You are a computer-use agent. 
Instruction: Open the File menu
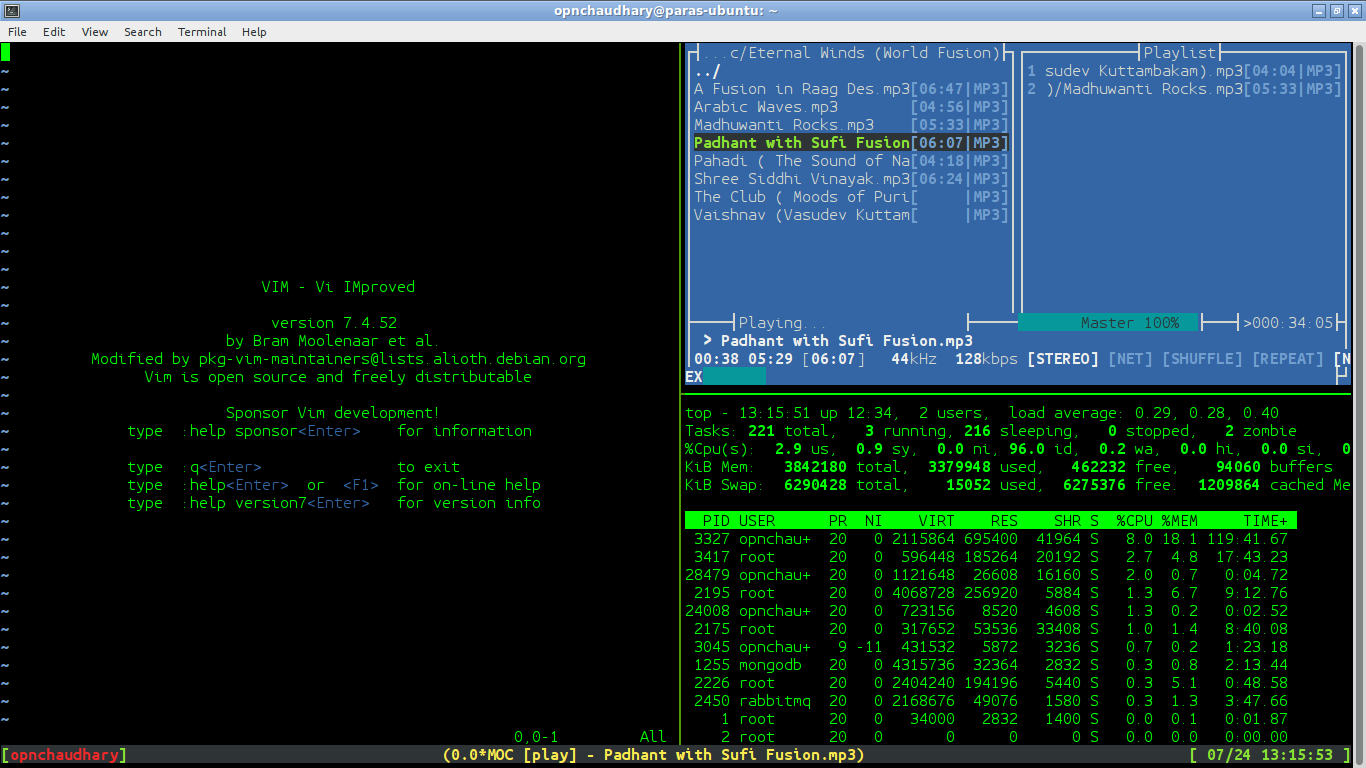coord(17,32)
